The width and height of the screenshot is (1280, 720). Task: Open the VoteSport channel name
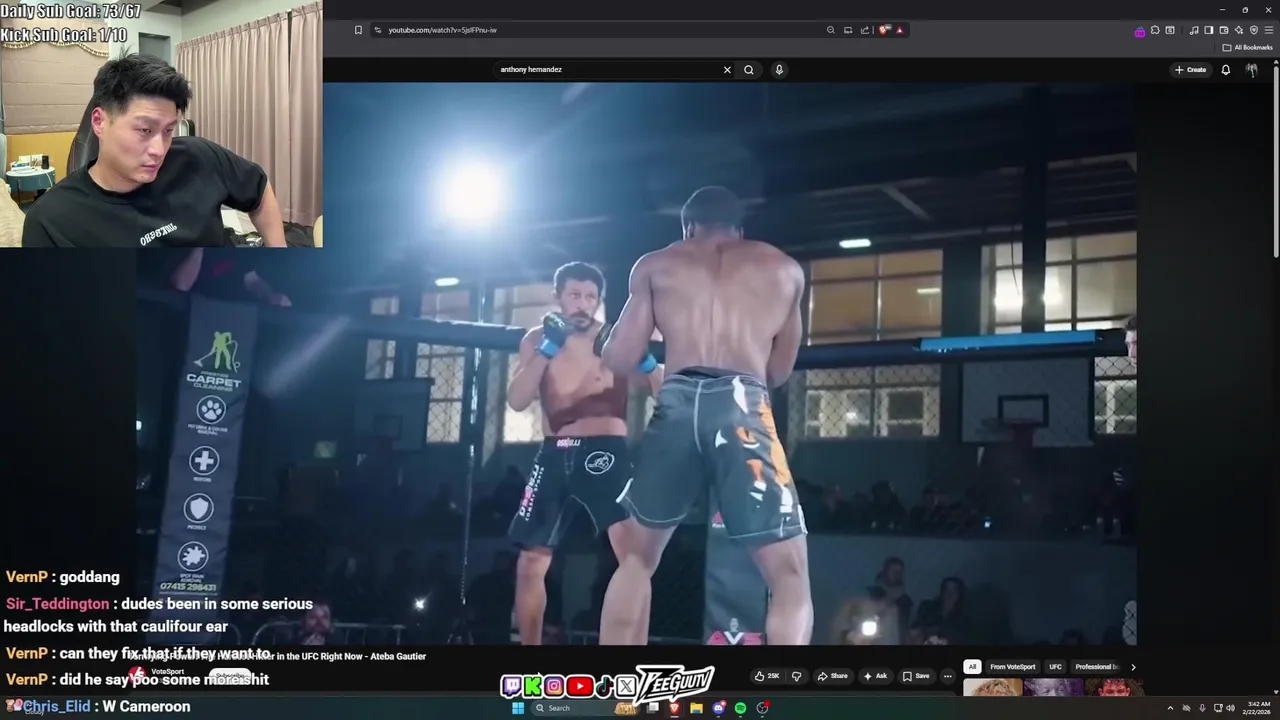coord(167,672)
